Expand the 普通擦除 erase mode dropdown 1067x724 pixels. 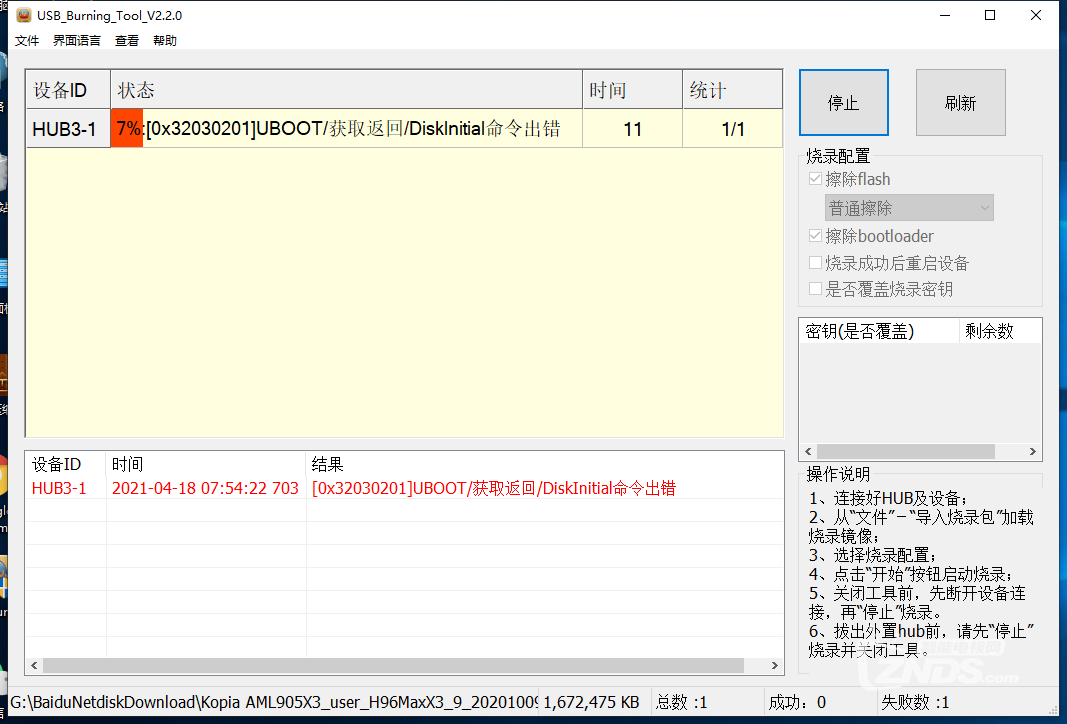(x=909, y=208)
